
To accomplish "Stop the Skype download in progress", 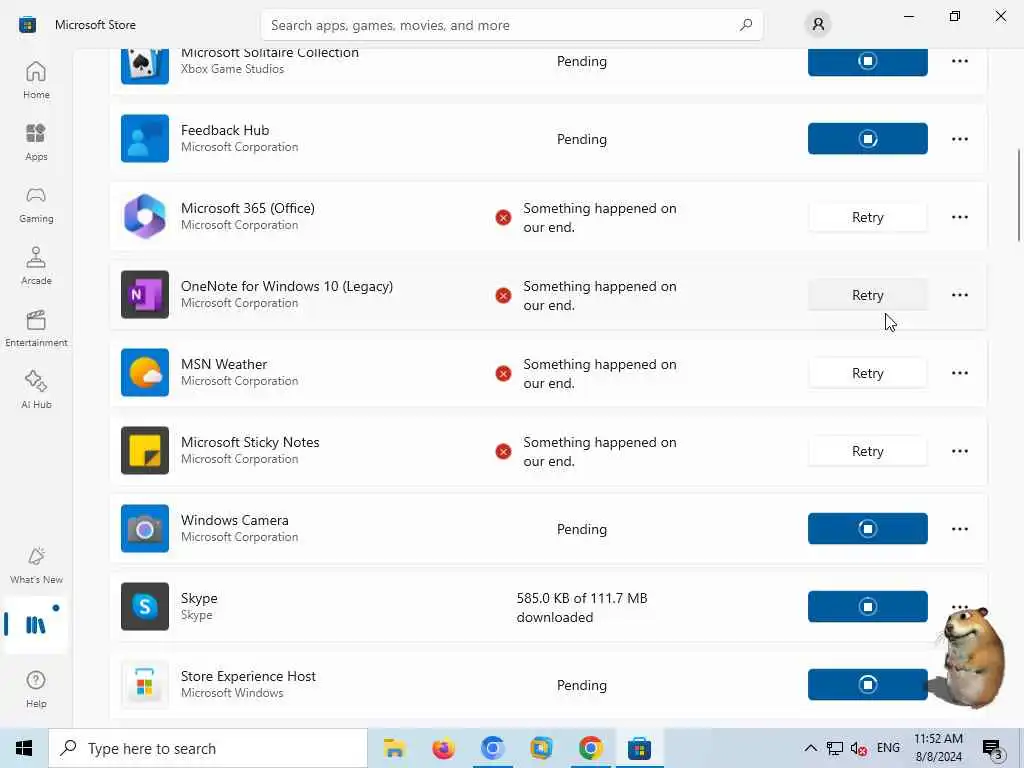I will pos(867,607).
